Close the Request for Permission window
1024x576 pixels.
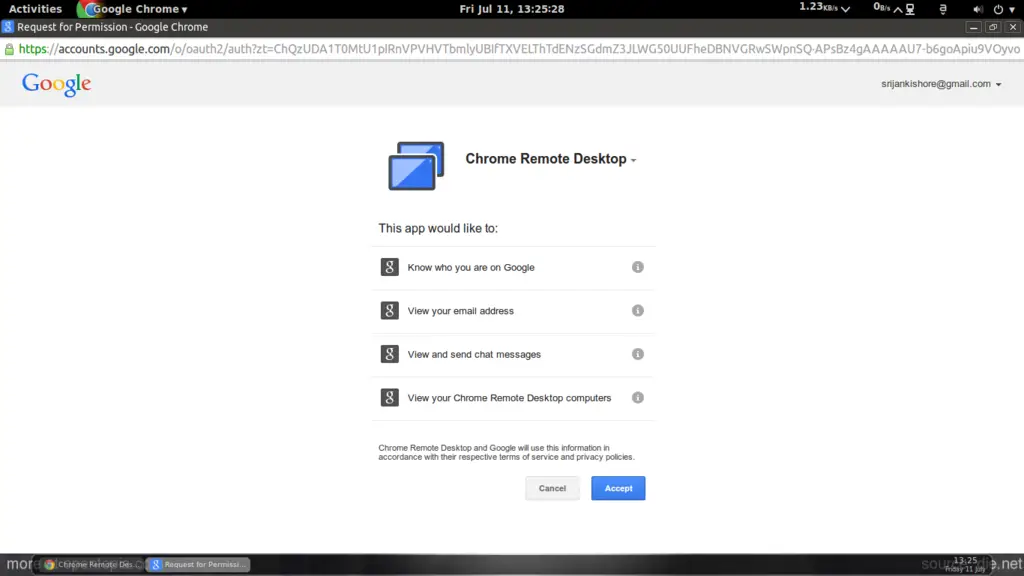click(x=1013, y=27)
